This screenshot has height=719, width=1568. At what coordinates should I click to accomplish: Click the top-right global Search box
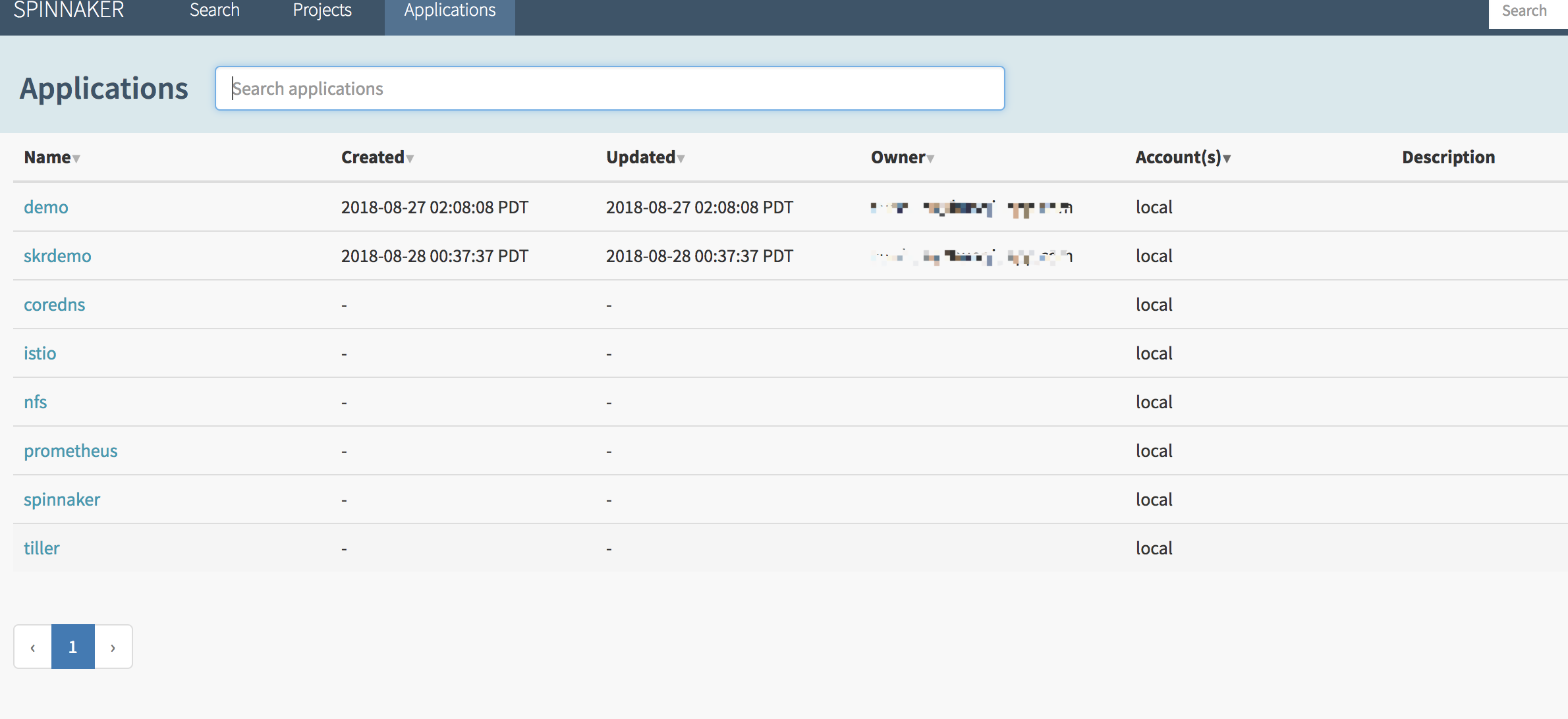click(x=1527, y=12)
